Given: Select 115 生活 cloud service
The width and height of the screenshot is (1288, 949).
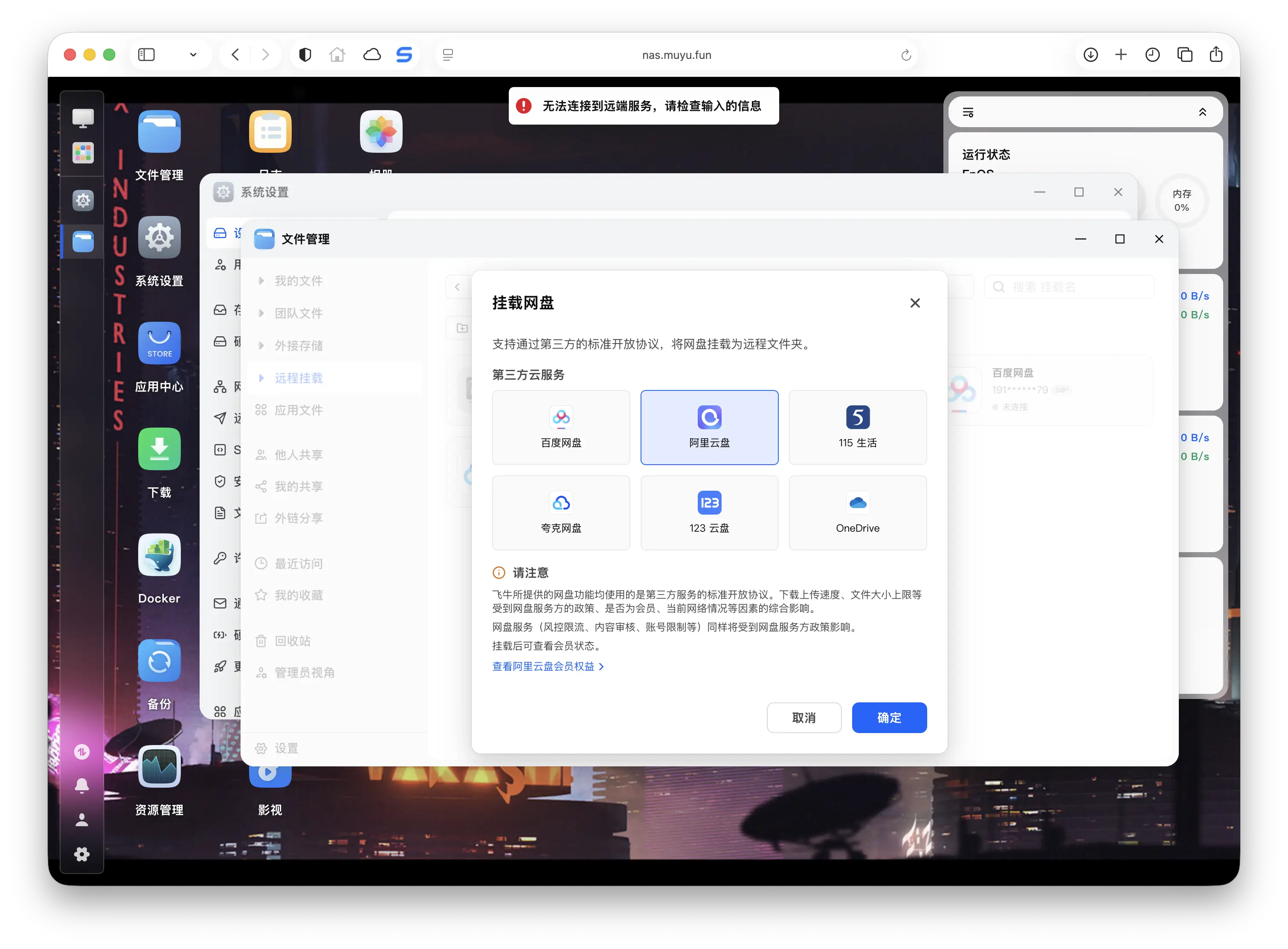Looking at the screenshot, I should (857, 428).
